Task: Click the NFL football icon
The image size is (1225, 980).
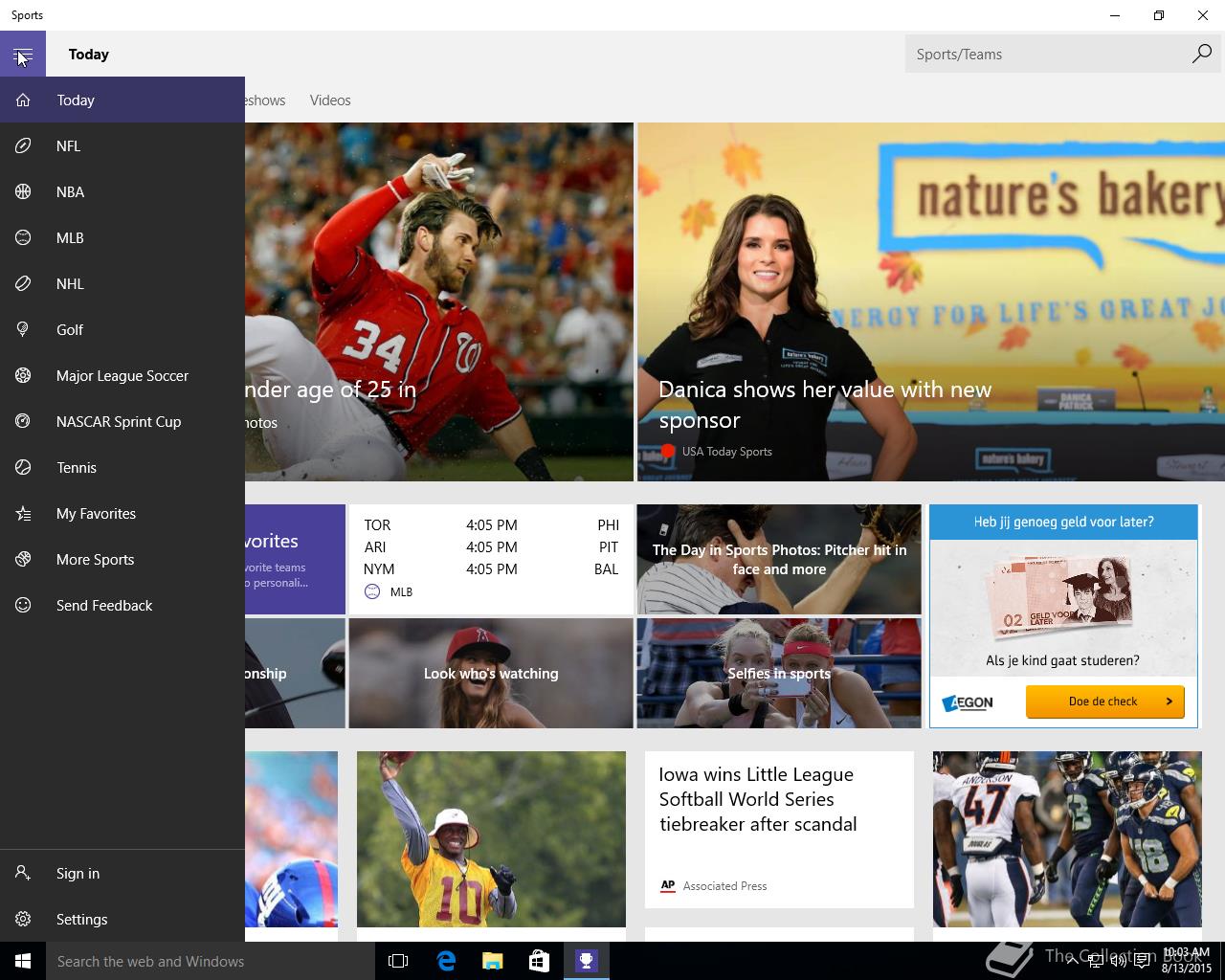Action: [23, 145]
